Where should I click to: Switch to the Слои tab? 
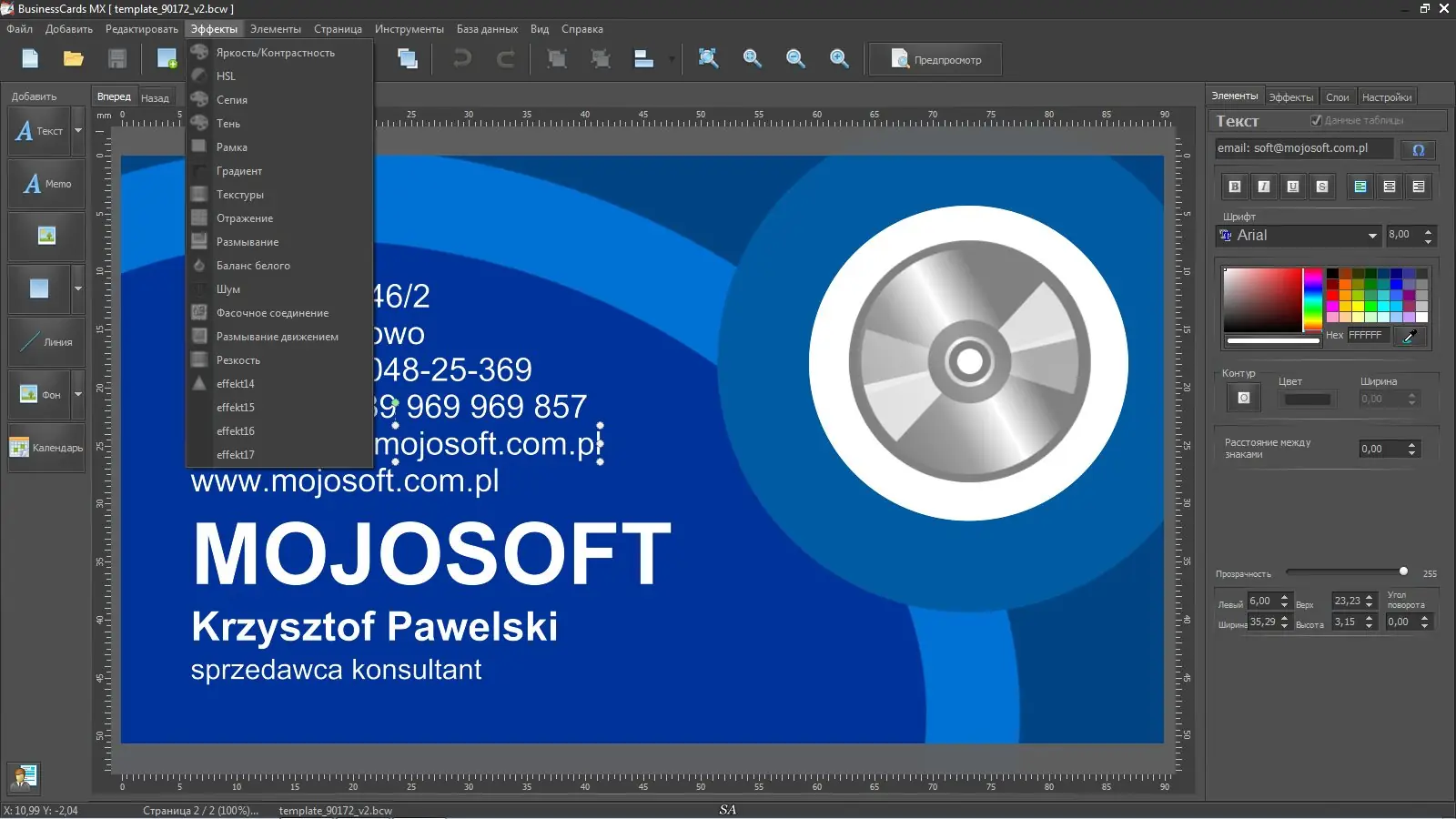[1338, 97]
